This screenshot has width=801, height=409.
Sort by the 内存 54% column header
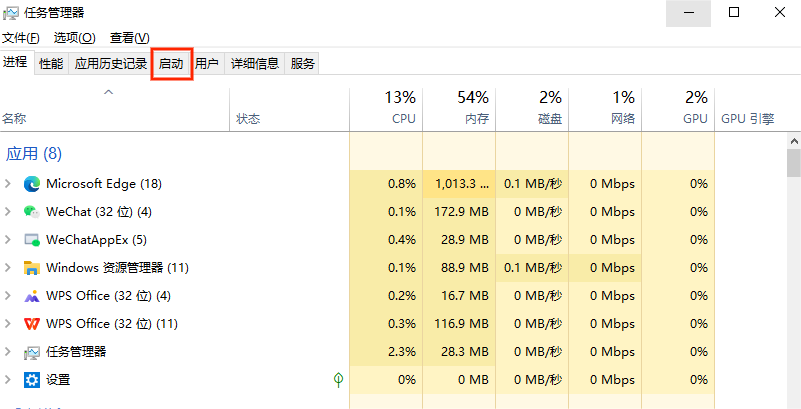pyautogui.click(x=459, y=110)
